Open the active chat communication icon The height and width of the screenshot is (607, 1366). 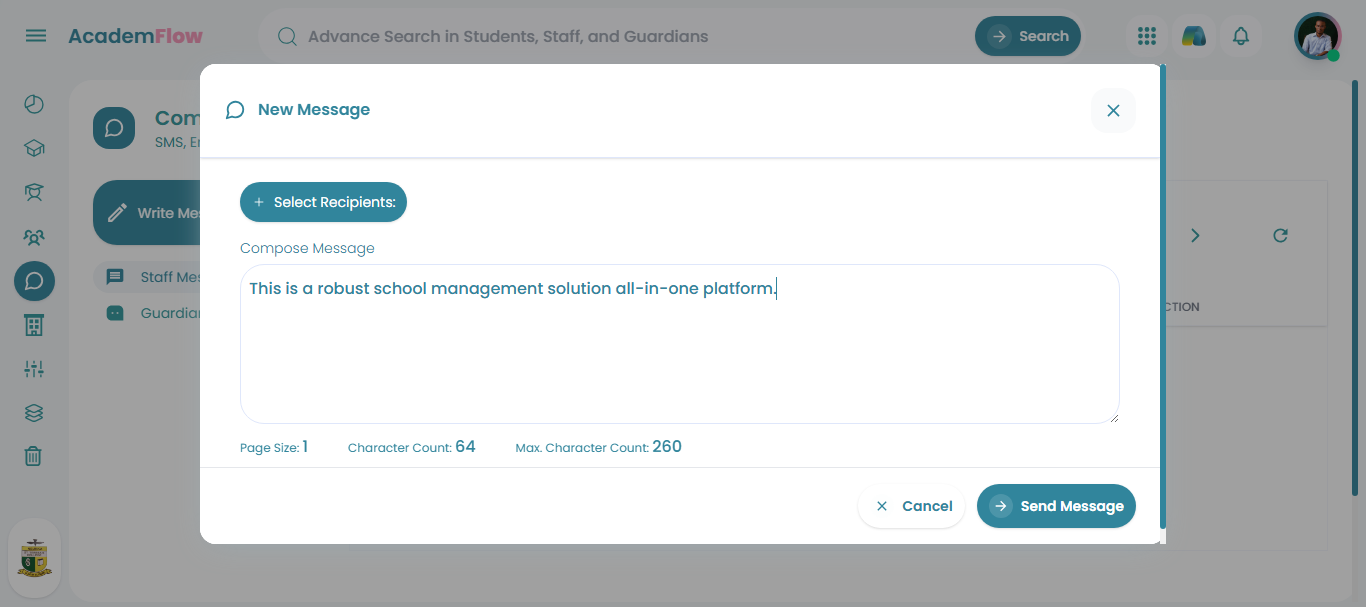[x=33, y=281]
